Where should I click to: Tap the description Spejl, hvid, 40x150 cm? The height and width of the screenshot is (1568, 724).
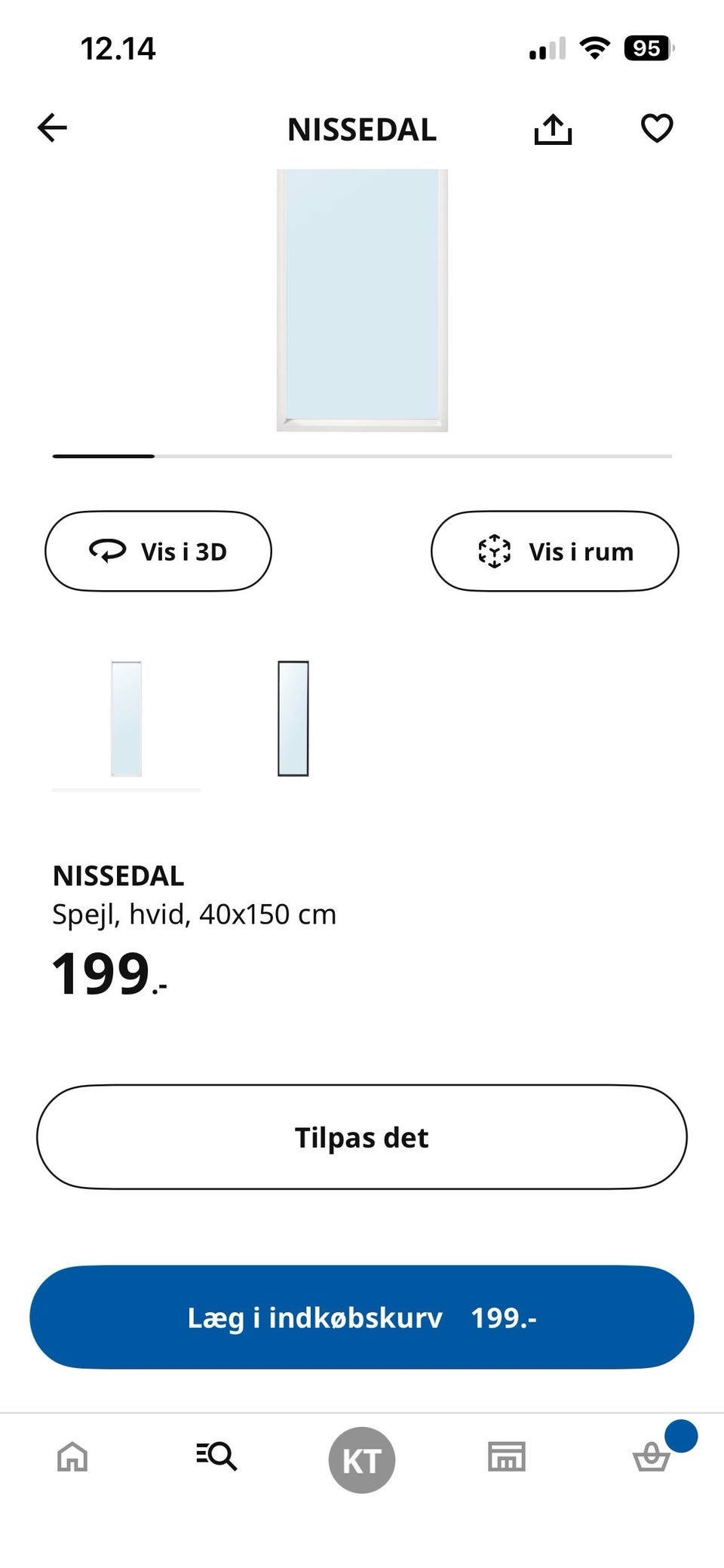coord(194,915)
